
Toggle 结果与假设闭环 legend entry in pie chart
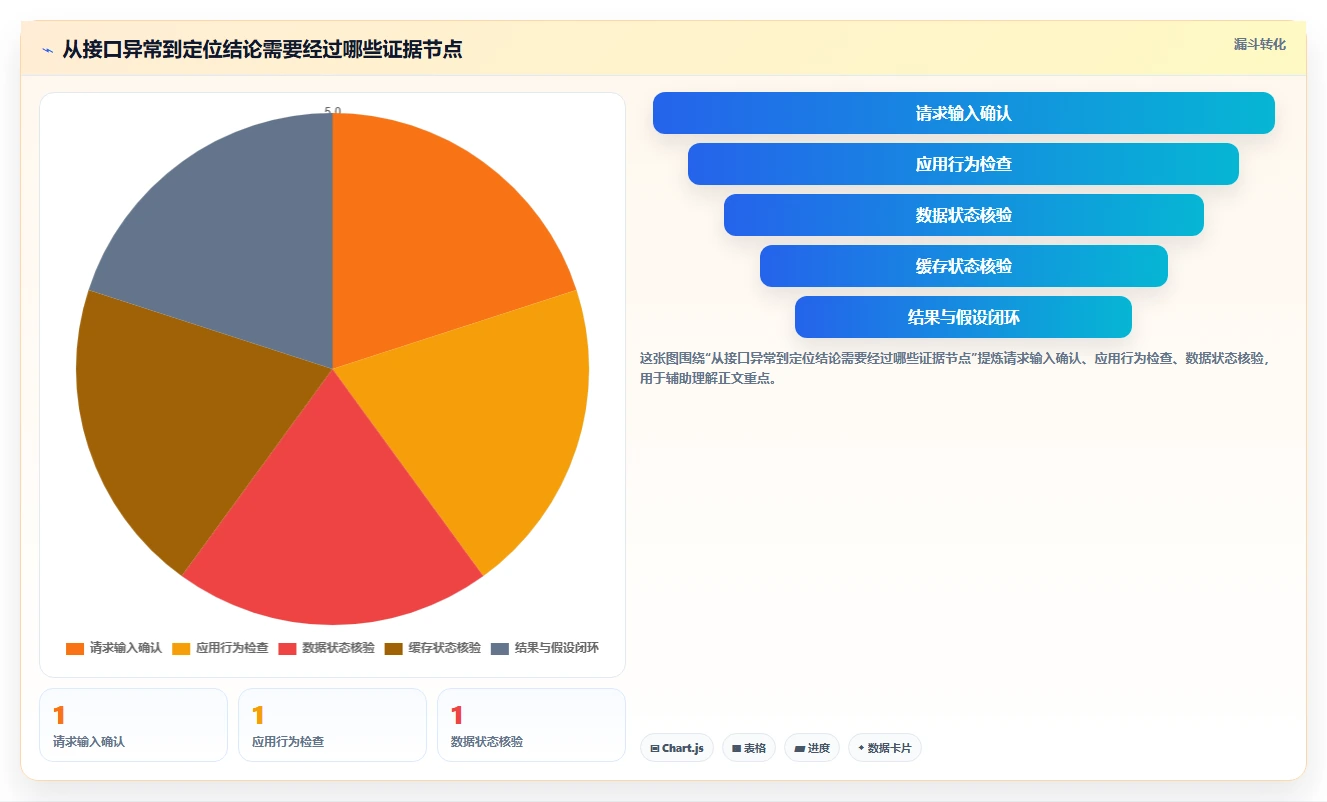[x=545, y=648]
